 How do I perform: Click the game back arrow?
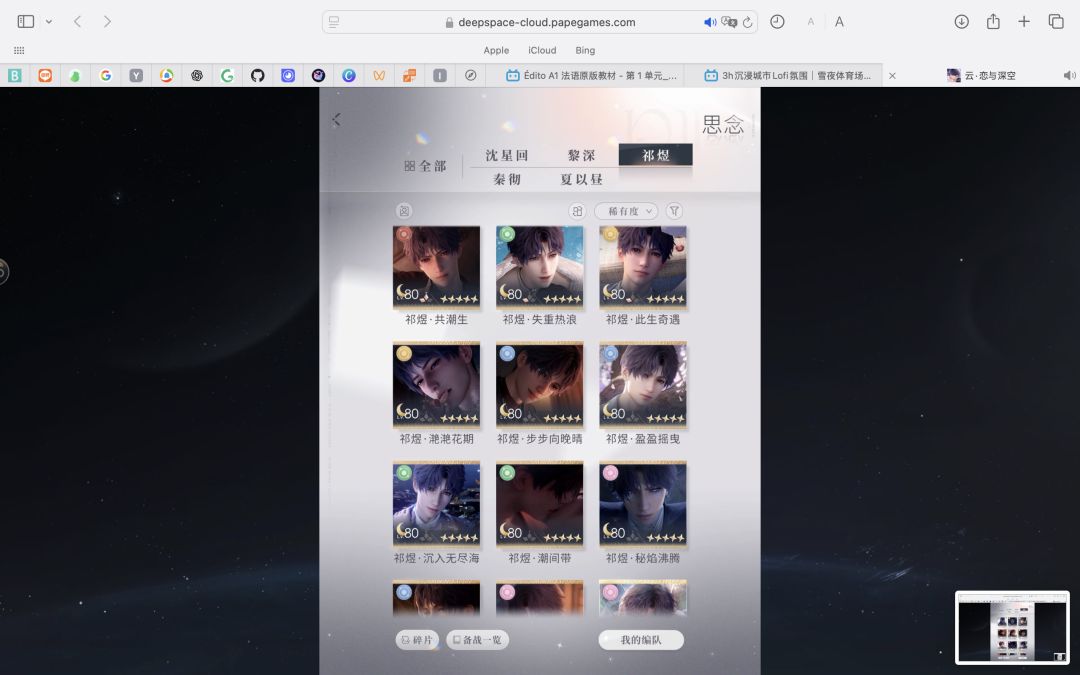pyautogui.click(x=336, y=120)
